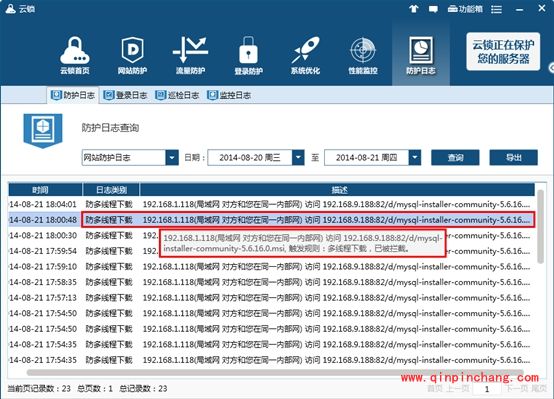The image size is (554, 399).
Task: Open the 云锁首页 home icon
Action: (x=75, y=55)
